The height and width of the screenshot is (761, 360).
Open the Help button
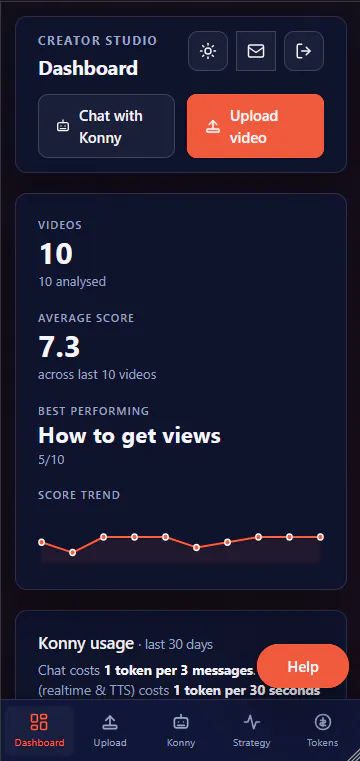point(303,666)
